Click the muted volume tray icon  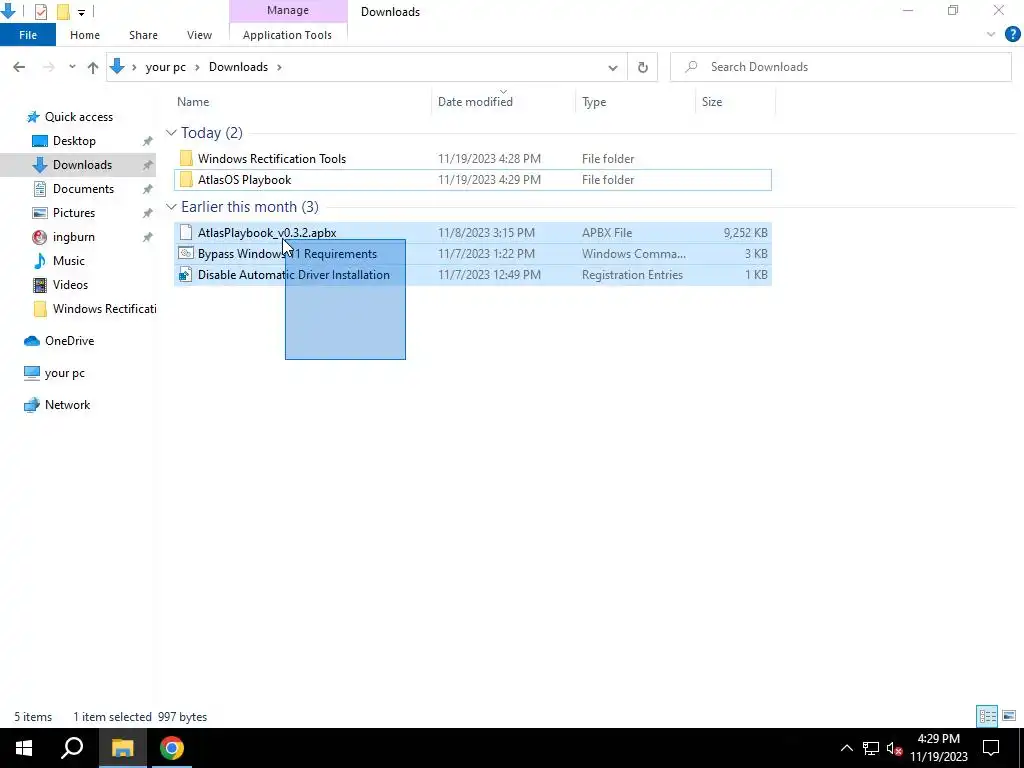tap(895, 749)
